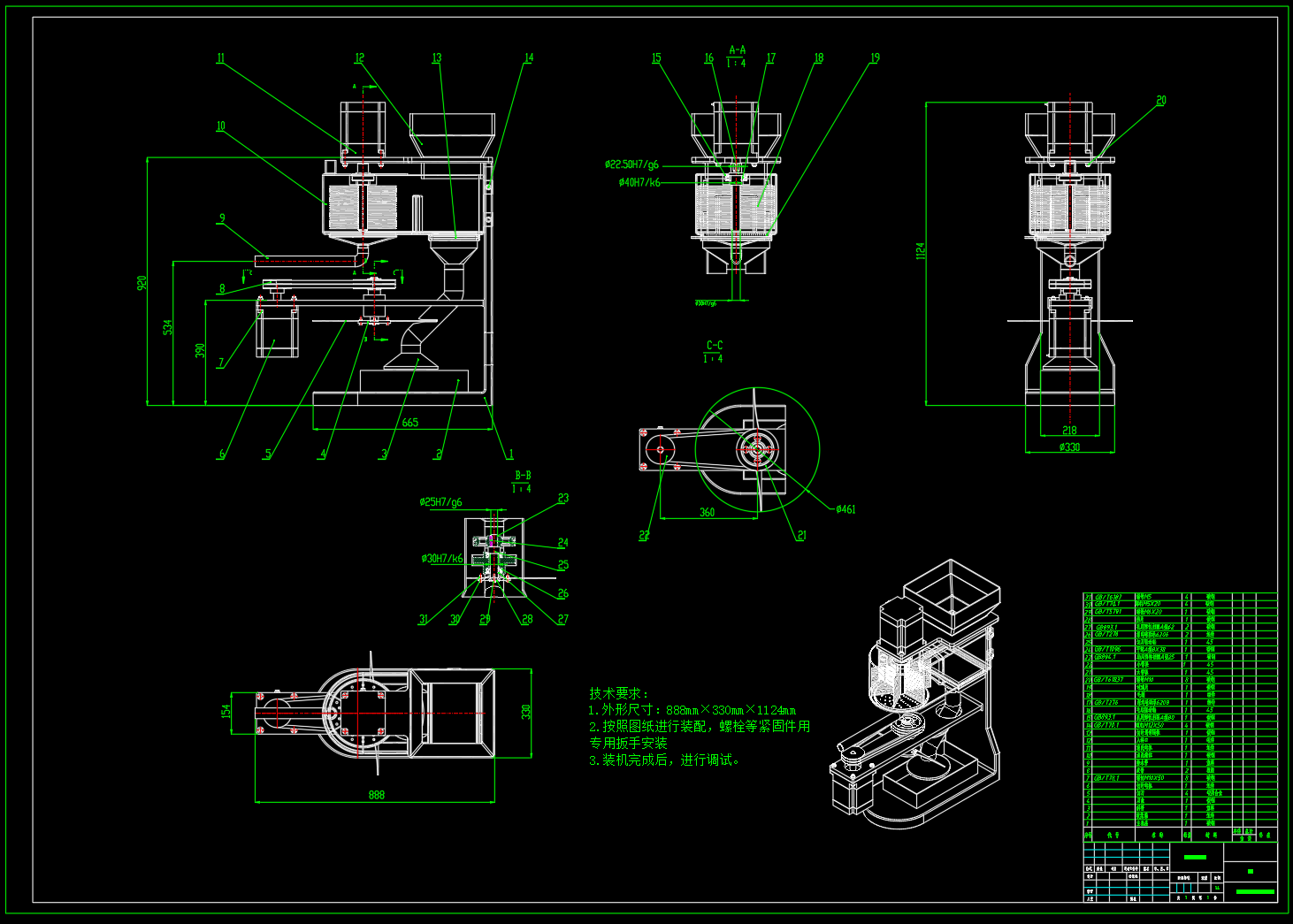Click part balloon number 10

(221, 126)
